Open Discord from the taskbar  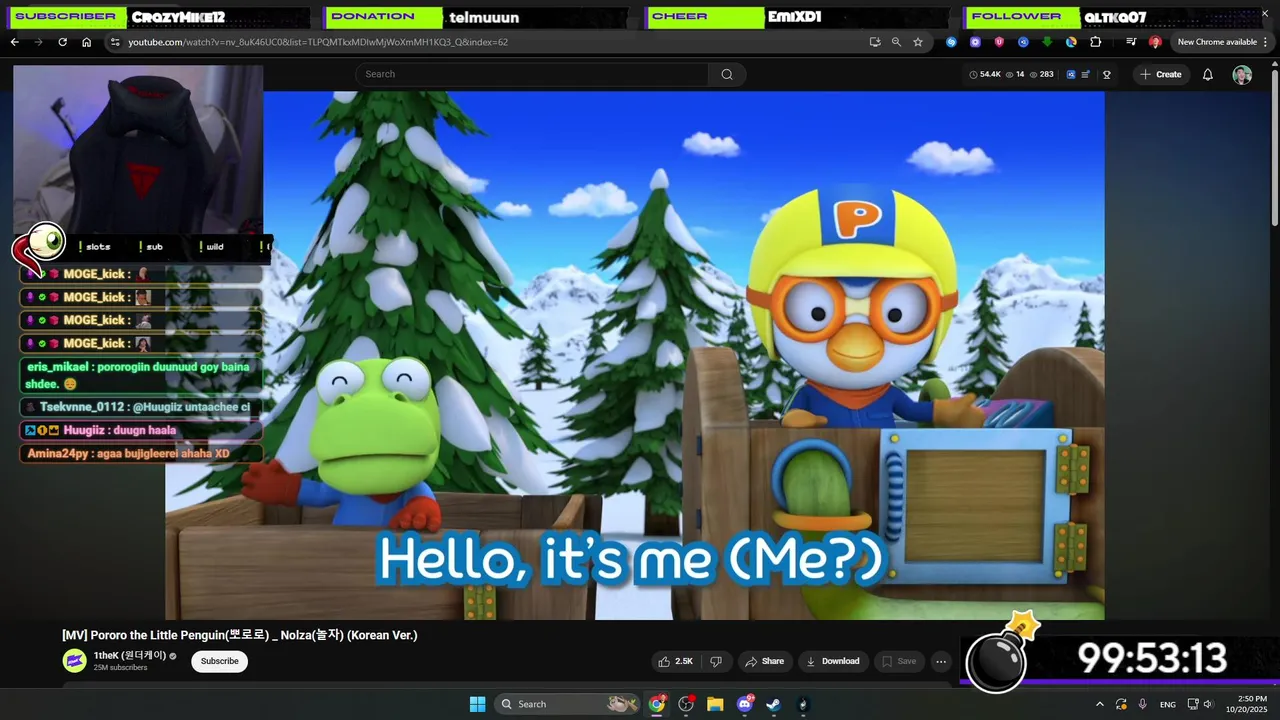pyautogui.click(x=744, y=704)
